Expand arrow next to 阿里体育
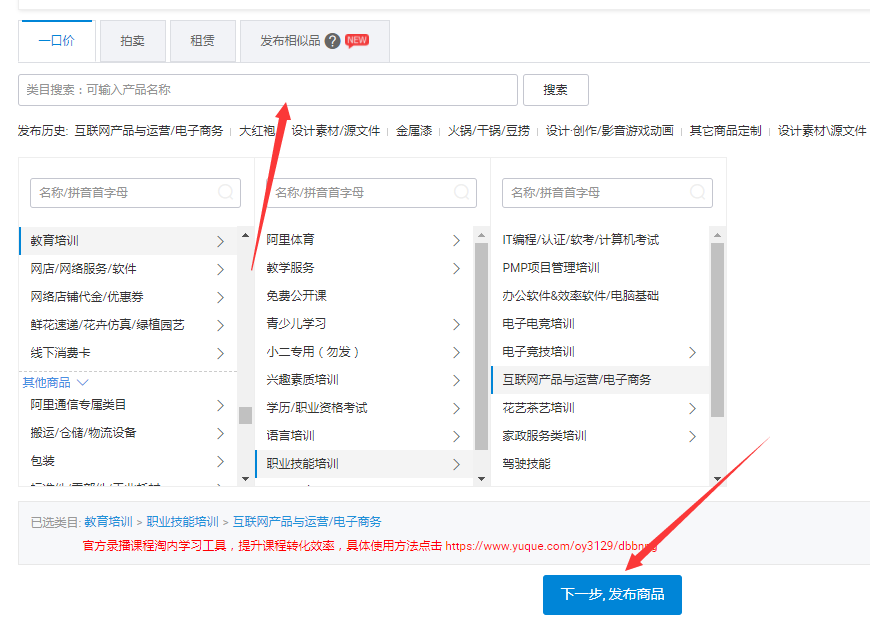The width and height of the screenshot is (870, 634). [x=456, y=240]
